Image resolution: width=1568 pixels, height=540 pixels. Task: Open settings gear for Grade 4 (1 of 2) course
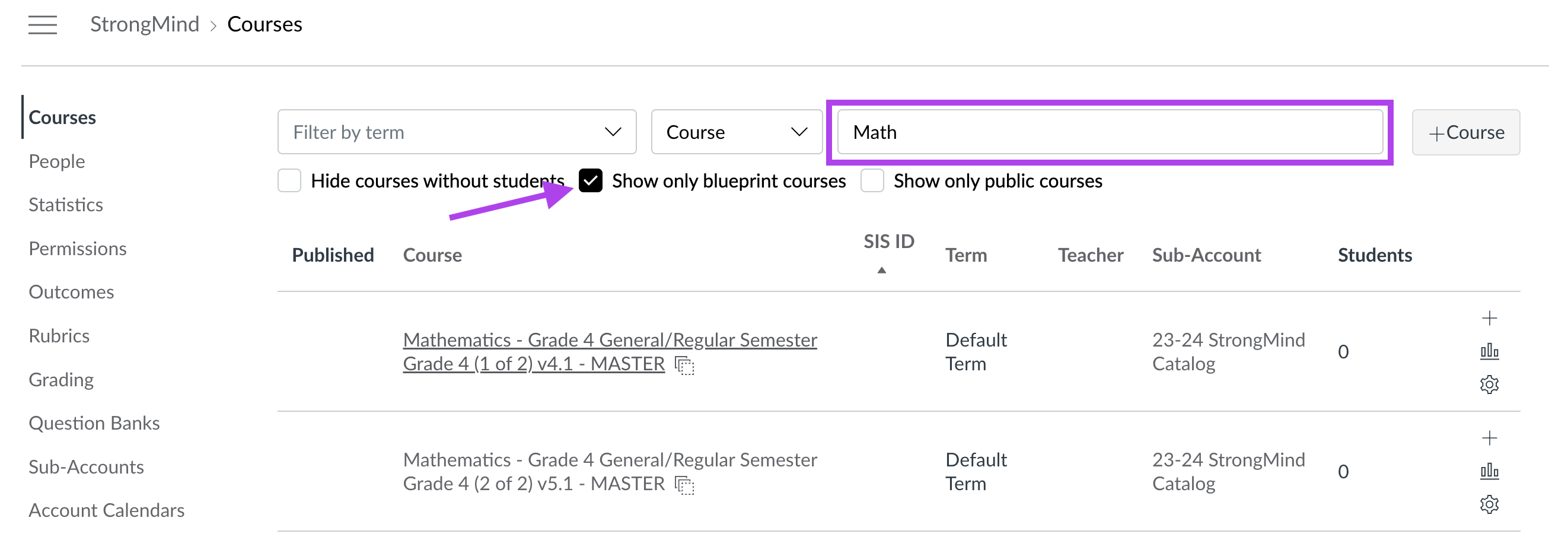click(1489, 385)
